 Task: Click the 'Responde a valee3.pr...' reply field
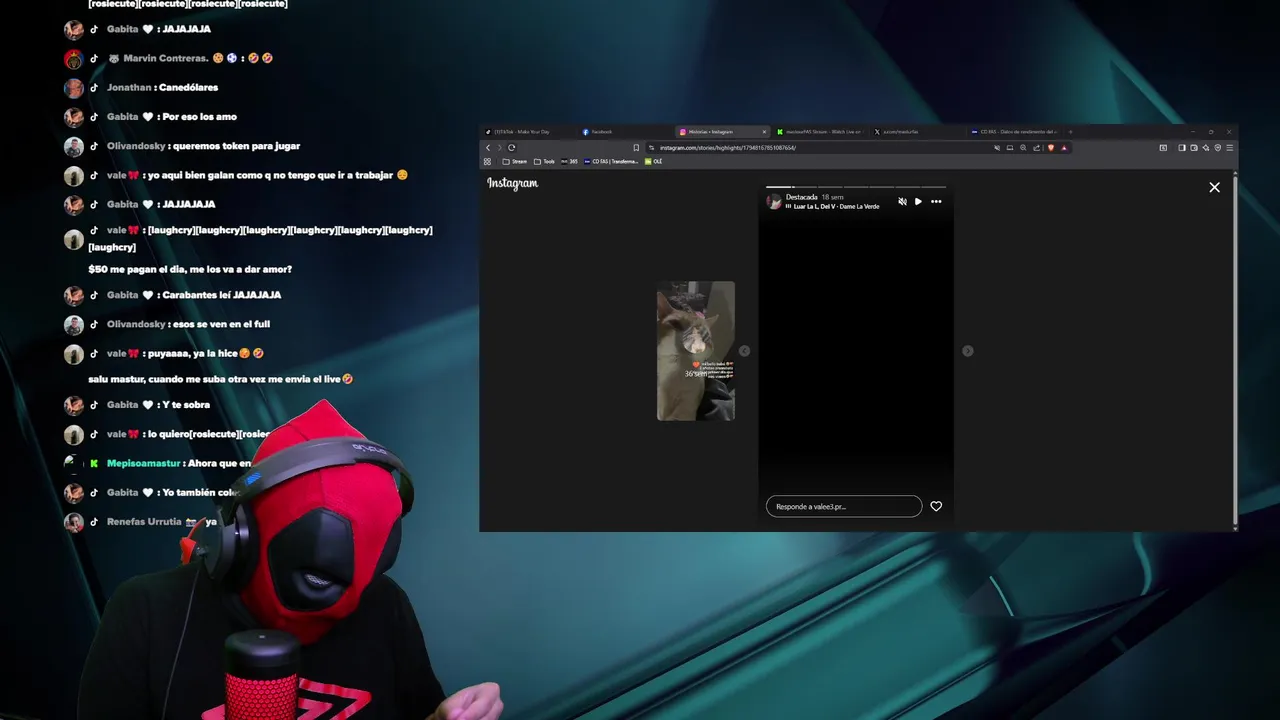tap(844, 506)
